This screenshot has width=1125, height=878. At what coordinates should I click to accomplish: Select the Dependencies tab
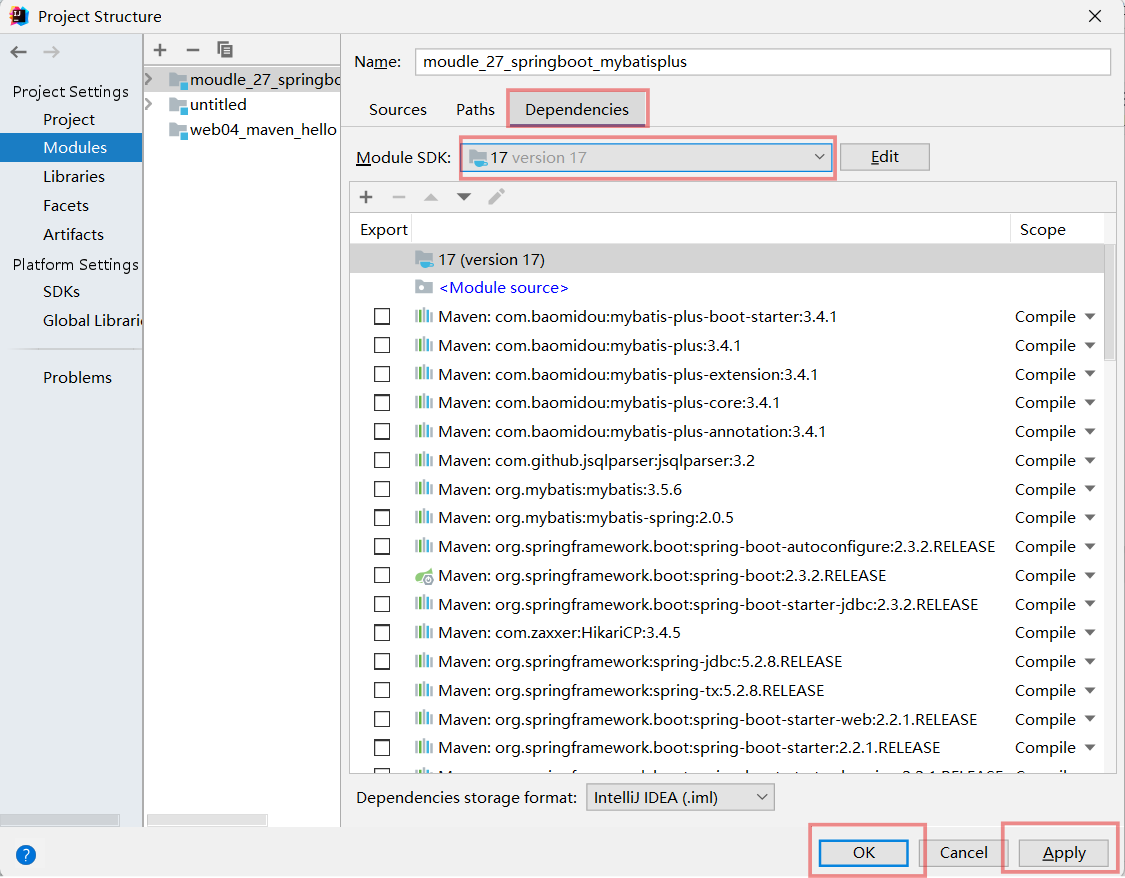577,110
